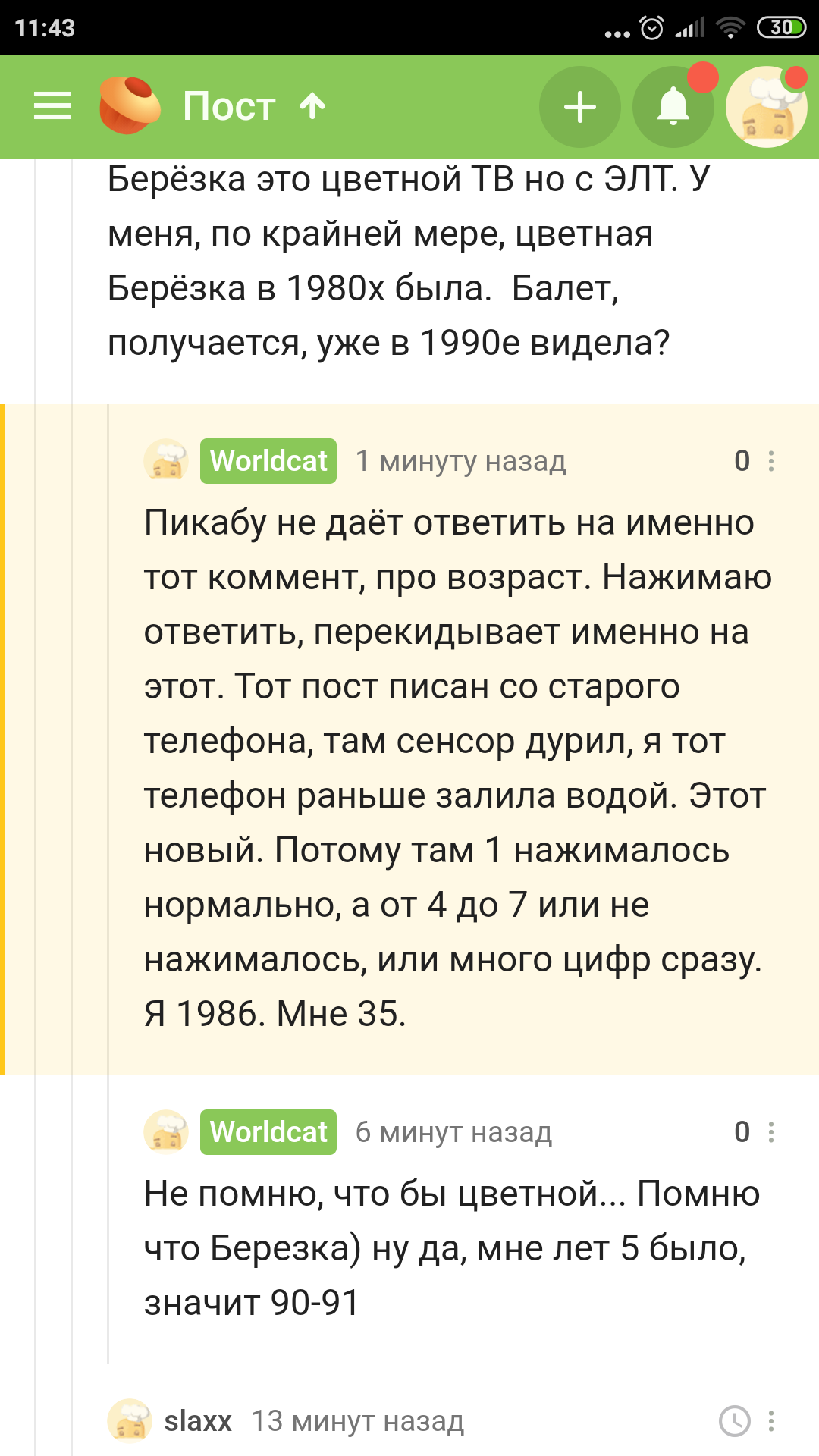Open notifications bell
The image size is (819, 1456).
pyautogui.click(x=673, y=106)
